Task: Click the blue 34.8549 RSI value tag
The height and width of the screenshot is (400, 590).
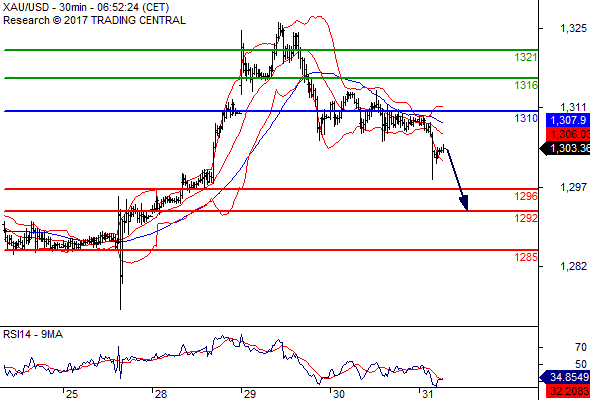Action: coord(565,377)
